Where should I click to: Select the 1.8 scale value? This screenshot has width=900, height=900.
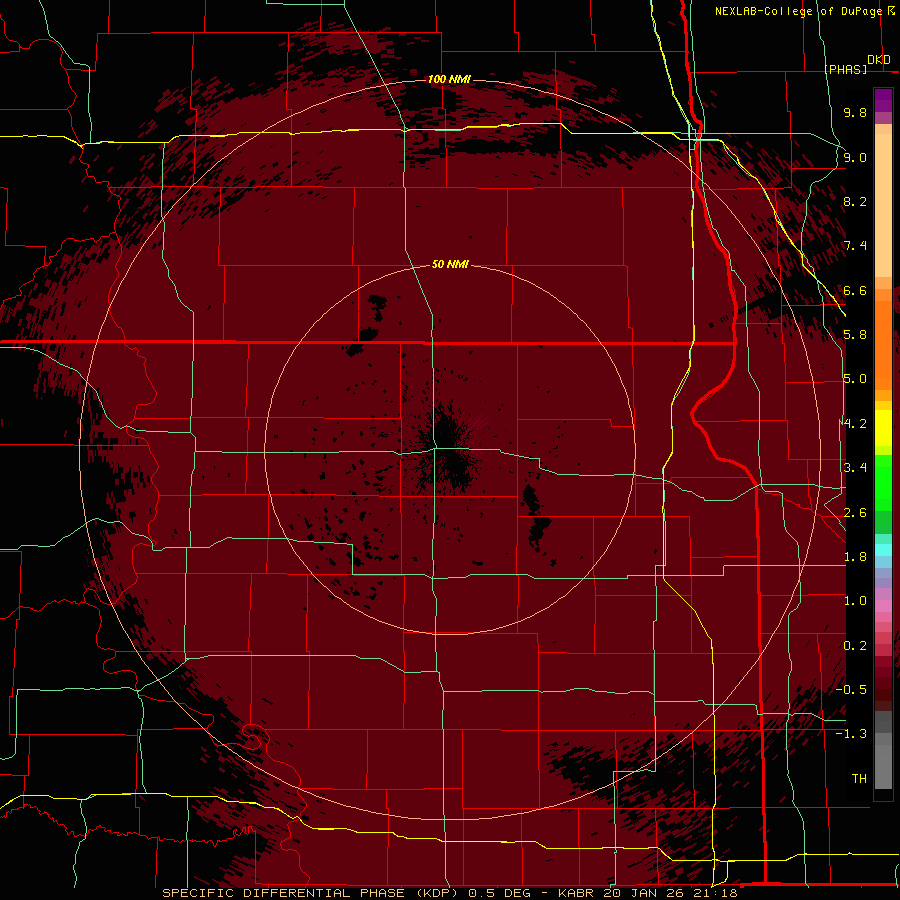pos(855,557)
